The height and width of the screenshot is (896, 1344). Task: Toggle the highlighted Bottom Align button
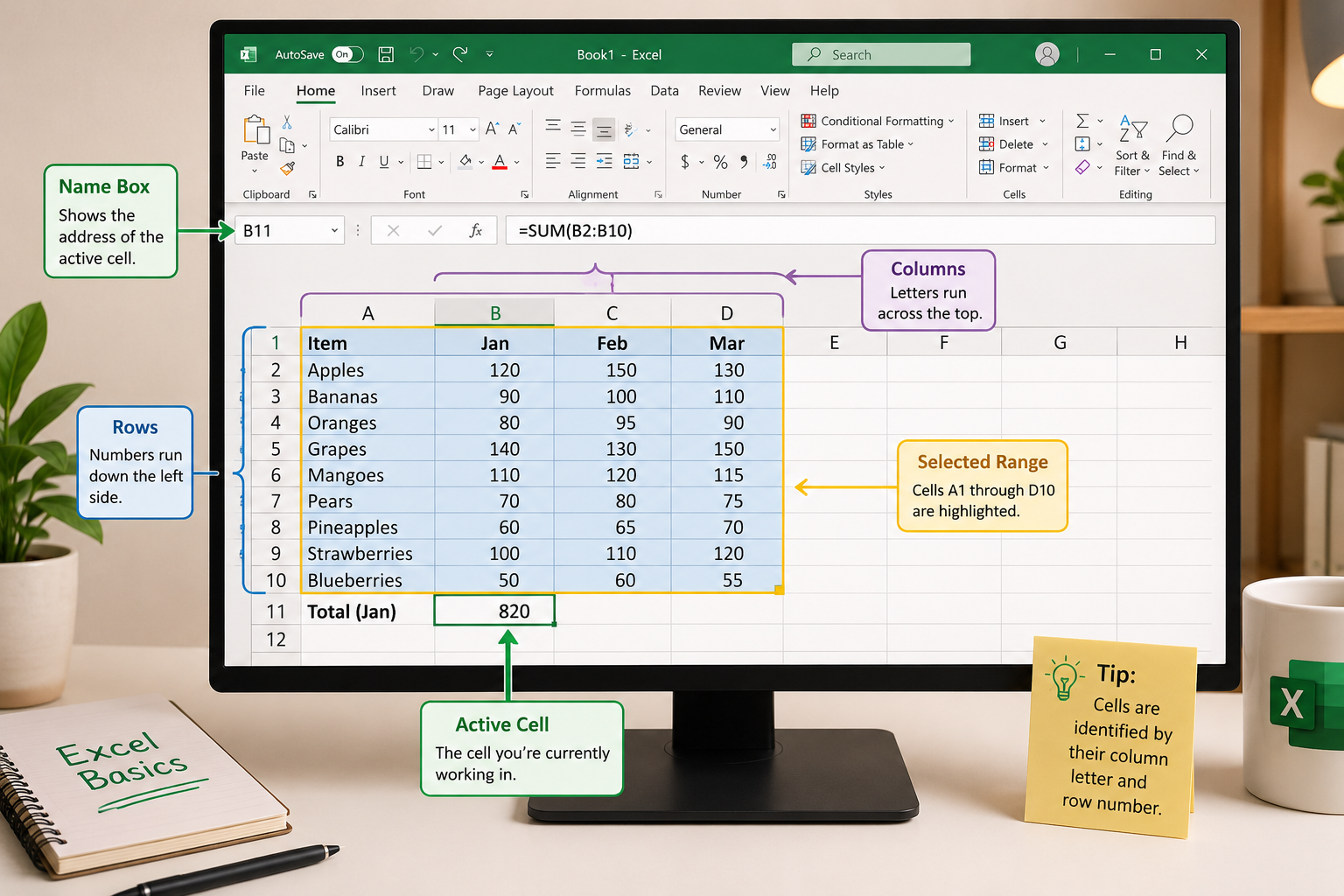point(604,130)
